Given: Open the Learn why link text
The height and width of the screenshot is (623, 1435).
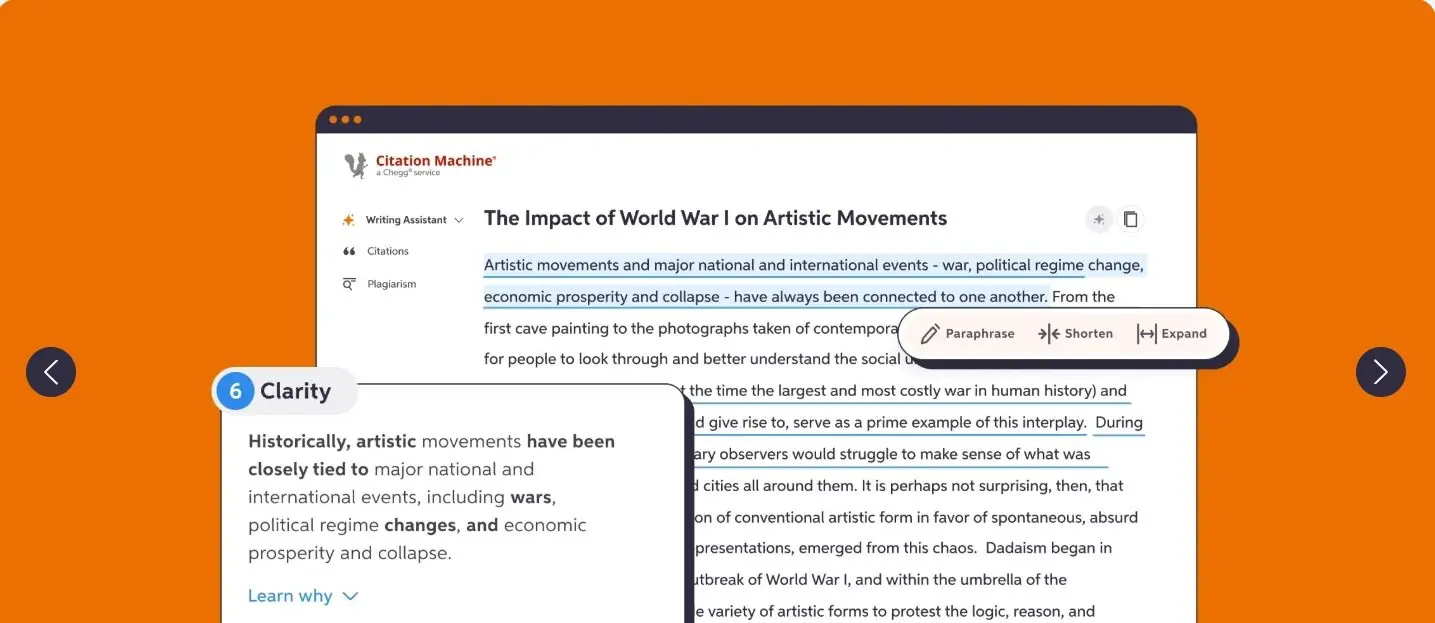Looking at the screenshot, I should coord(290,596).
